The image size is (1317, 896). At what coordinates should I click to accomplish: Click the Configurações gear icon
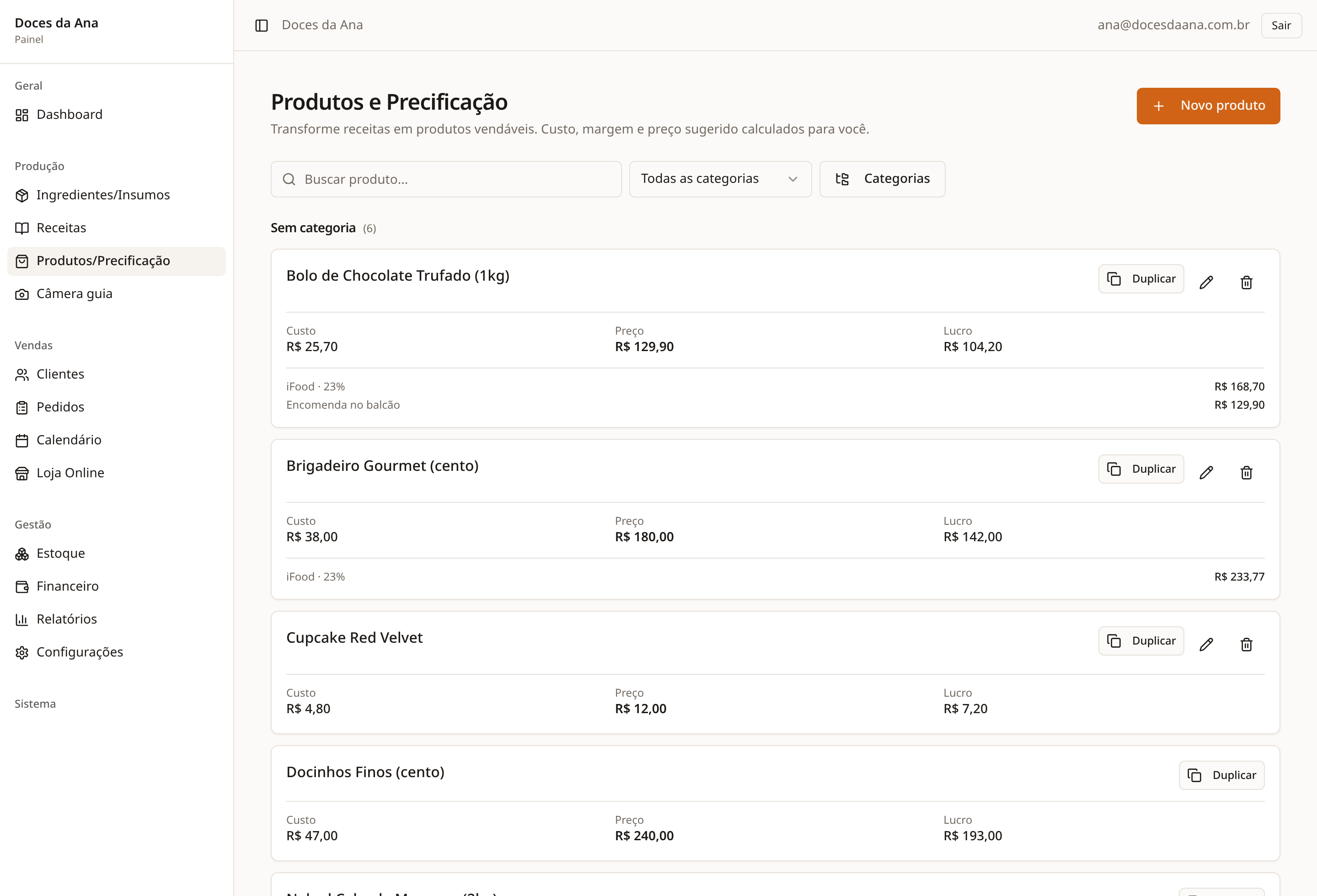click(22, 652)
